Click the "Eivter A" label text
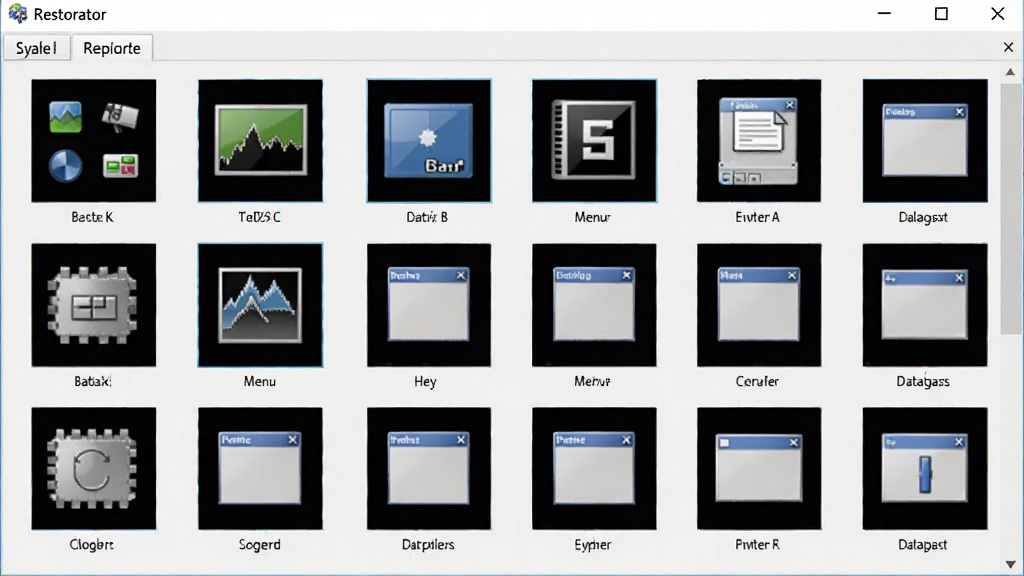Image resolution: width=1024 pixels, height=576 pixels. point(758,217)
